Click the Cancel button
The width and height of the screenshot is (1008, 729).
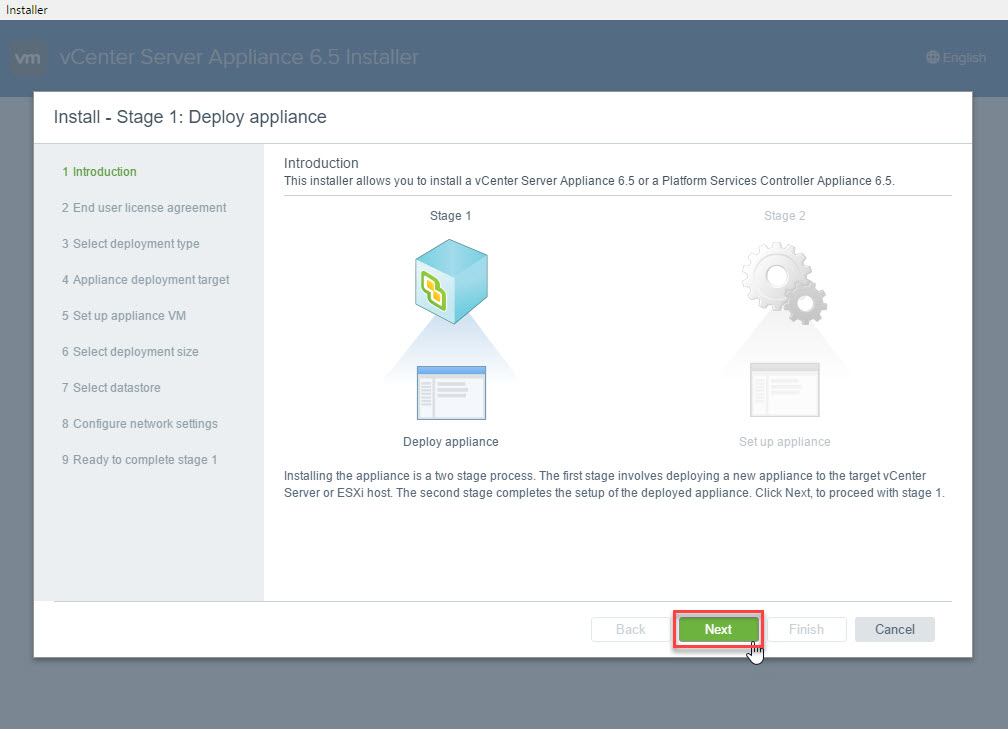pos(894,629)
